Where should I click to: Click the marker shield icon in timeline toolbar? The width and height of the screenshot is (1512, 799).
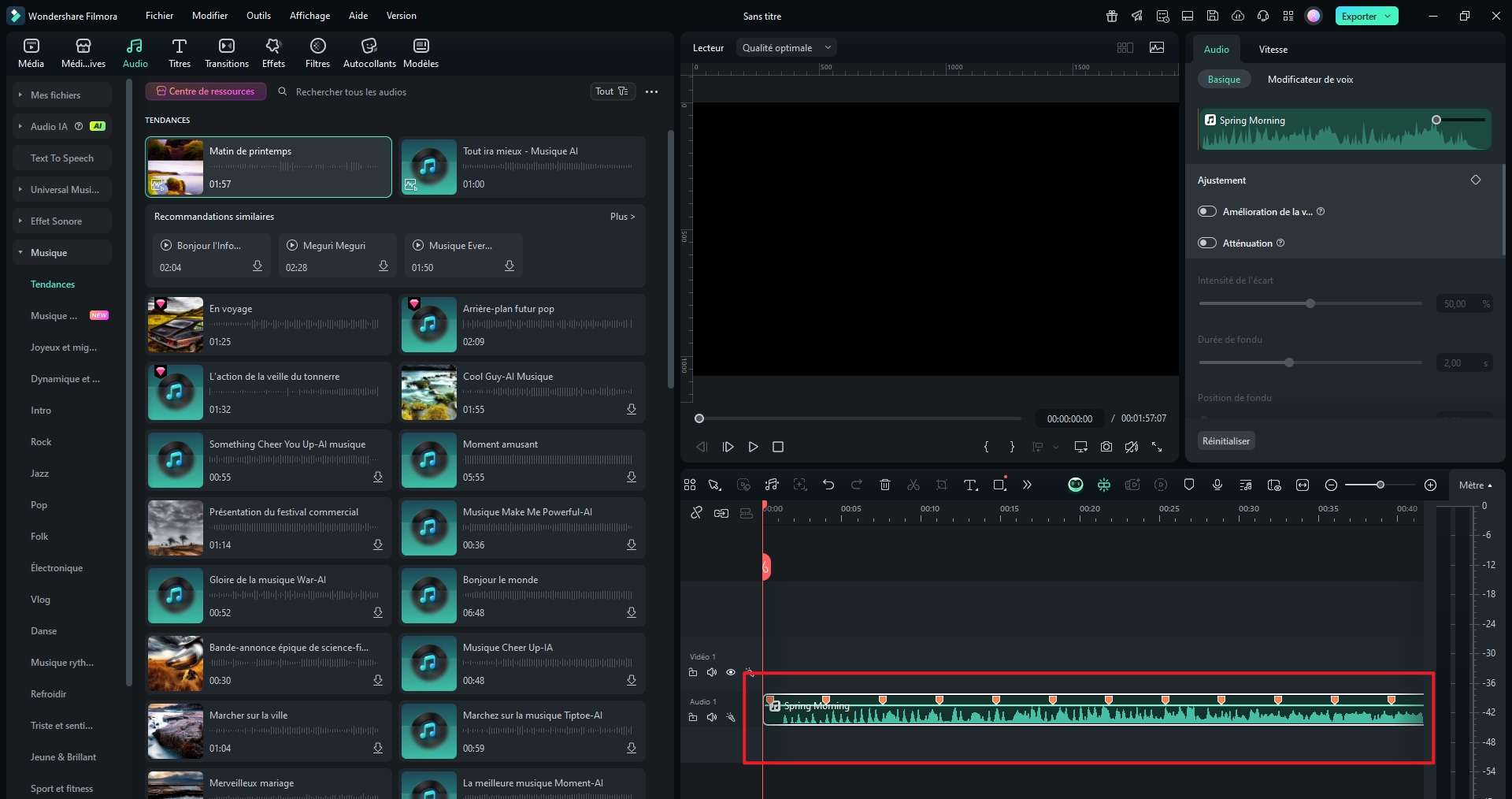pyautogui.click(x=1189, y=485)
